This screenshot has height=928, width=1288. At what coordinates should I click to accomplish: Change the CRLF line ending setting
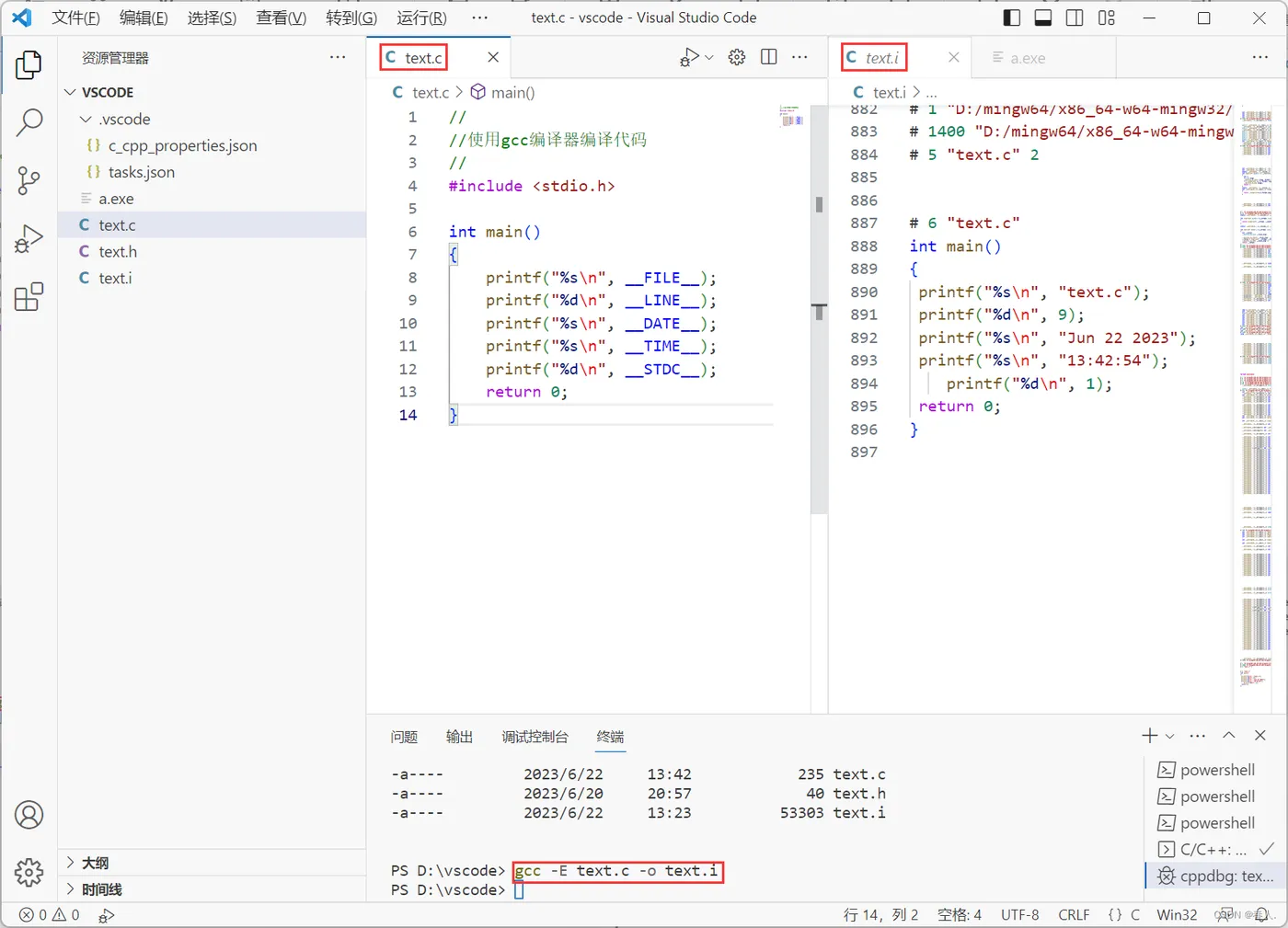[1074, 915]
